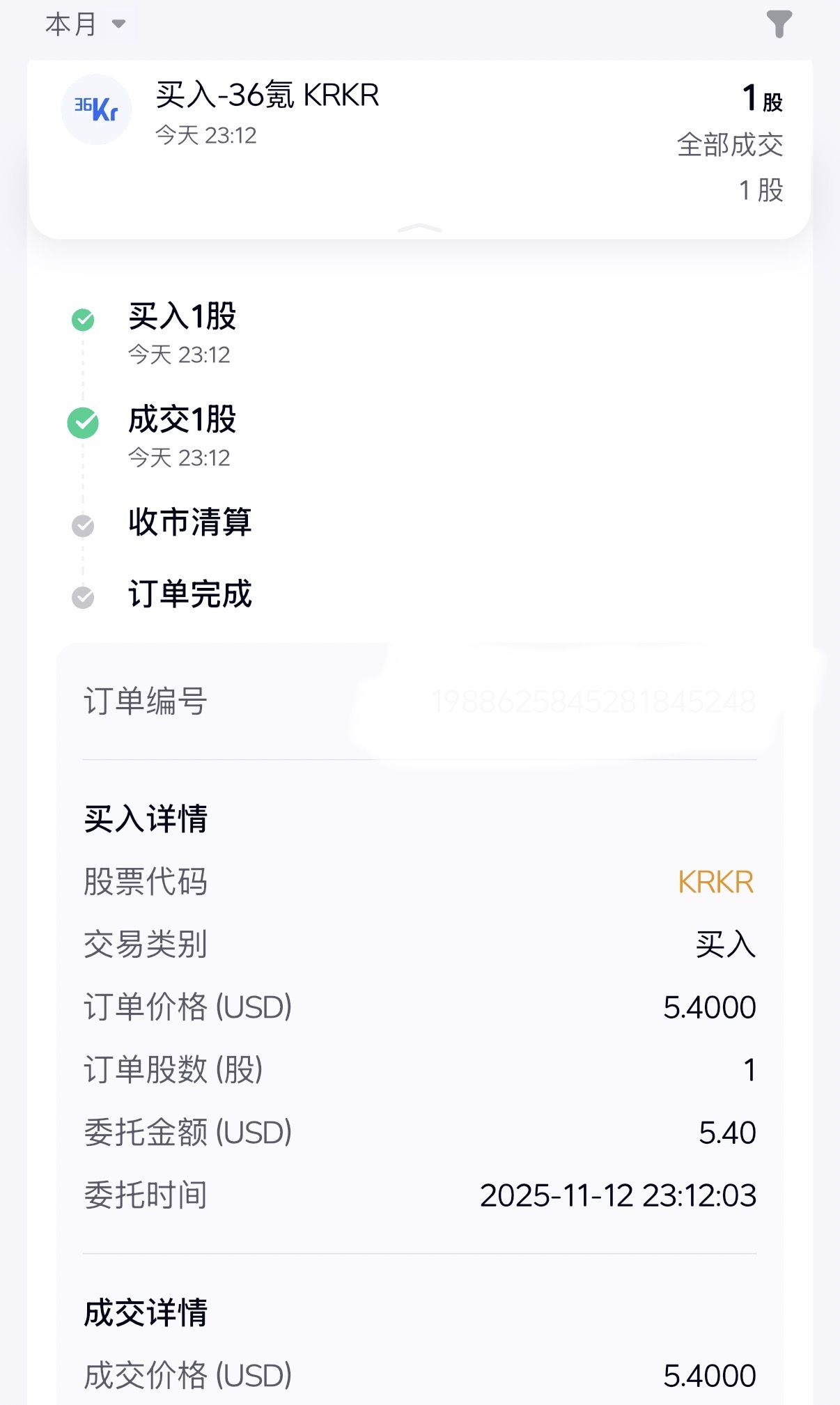This screenshot has width=840, height=1405.
Task: Select the 买入-36氪 KRKR order title
Action: pos(267,95)
